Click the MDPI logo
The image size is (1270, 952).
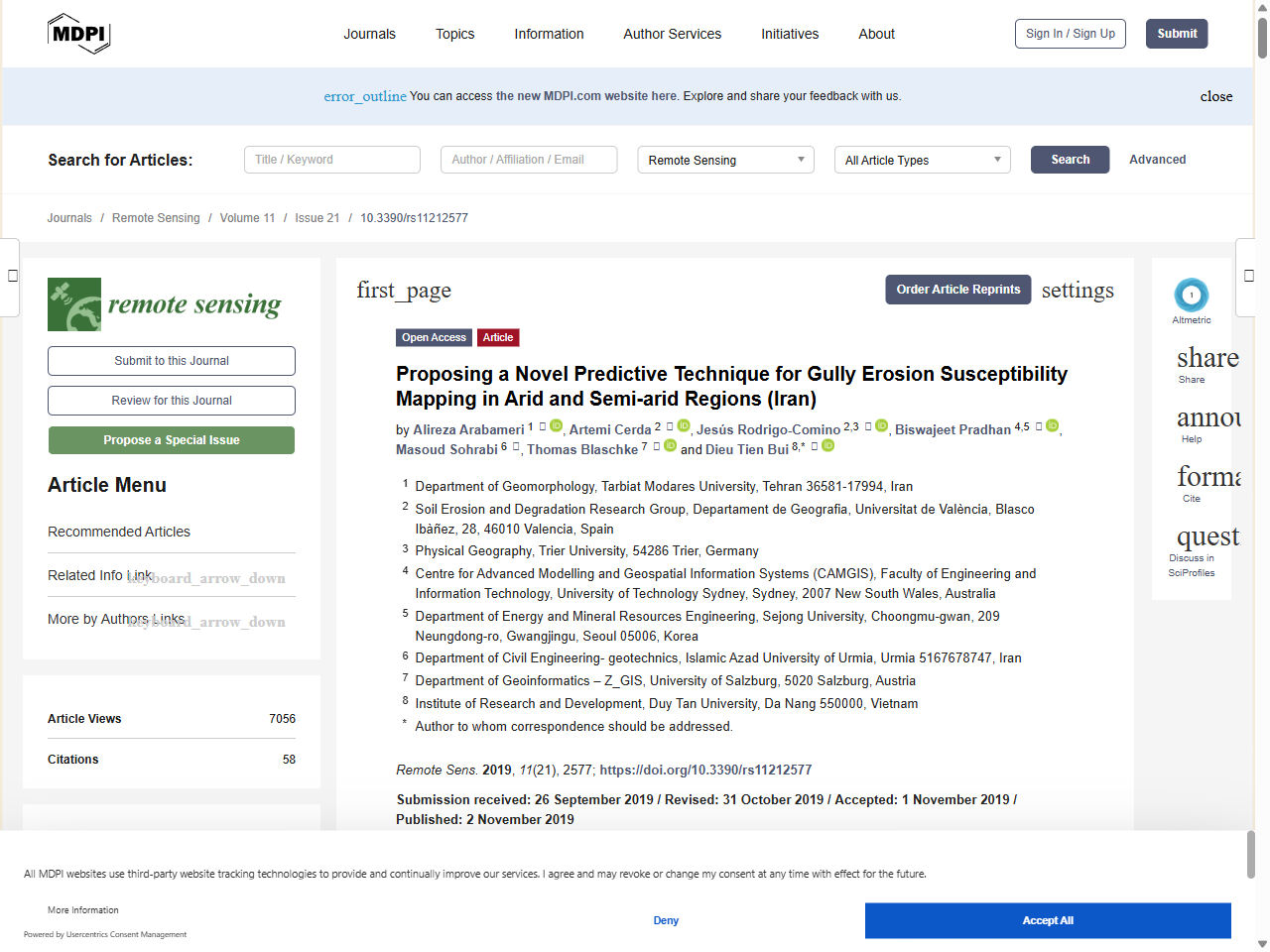(78, 34)
